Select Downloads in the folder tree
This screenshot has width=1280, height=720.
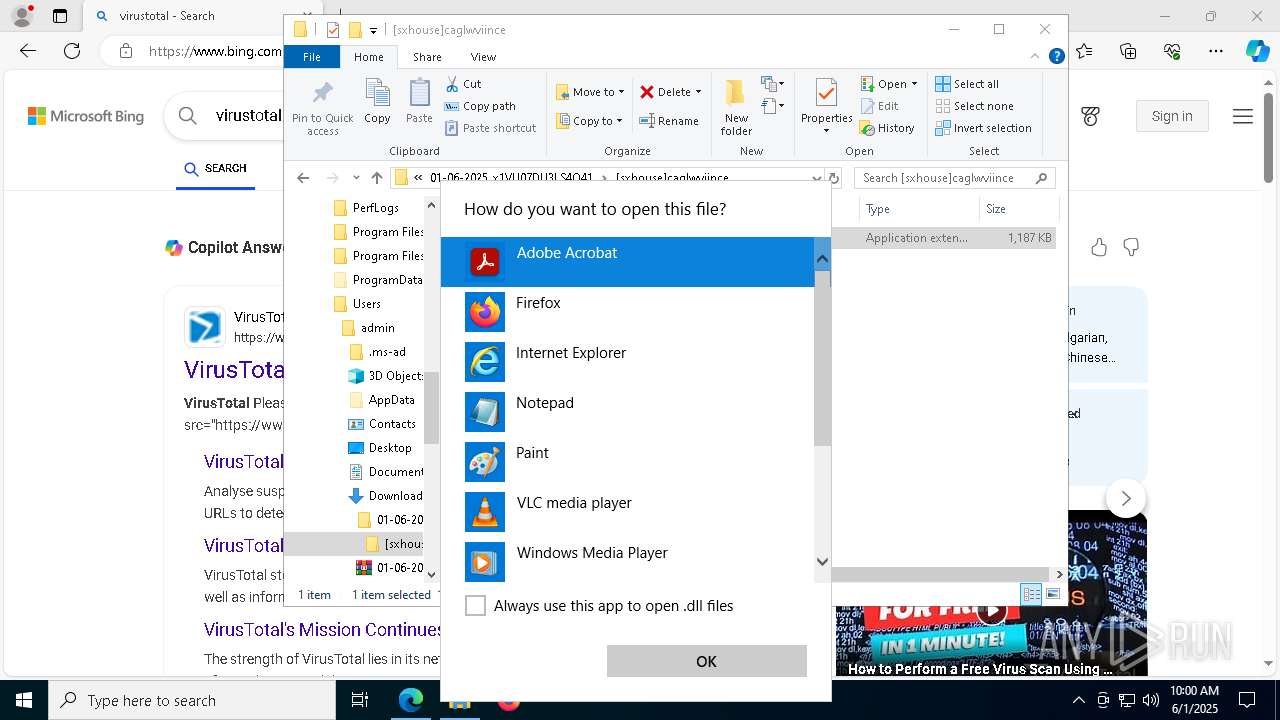coord(385,496)
